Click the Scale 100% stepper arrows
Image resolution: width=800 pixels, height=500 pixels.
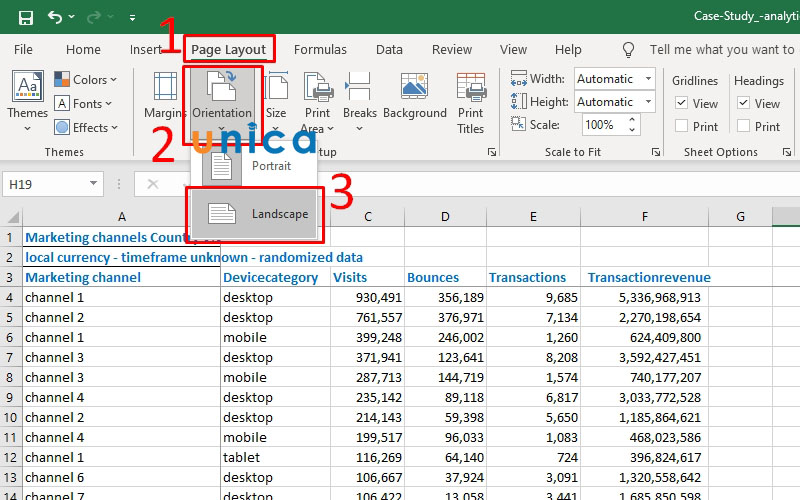632,124
